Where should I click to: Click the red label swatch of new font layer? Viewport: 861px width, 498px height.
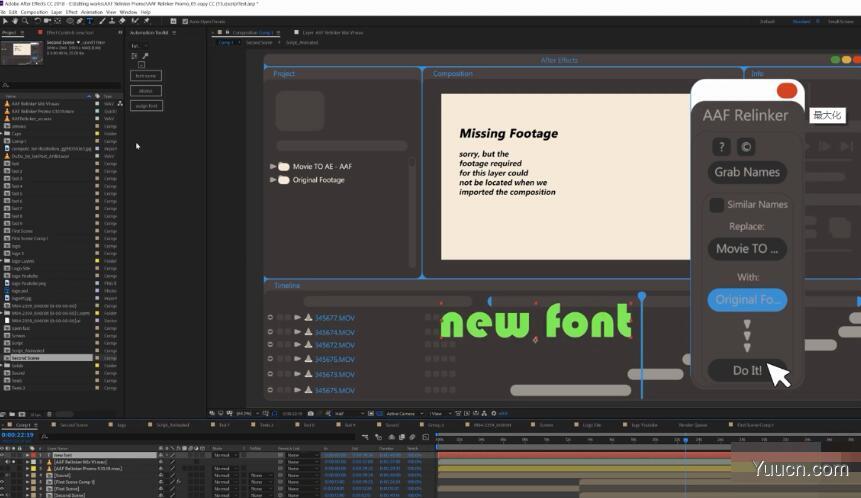pos(33,455)
